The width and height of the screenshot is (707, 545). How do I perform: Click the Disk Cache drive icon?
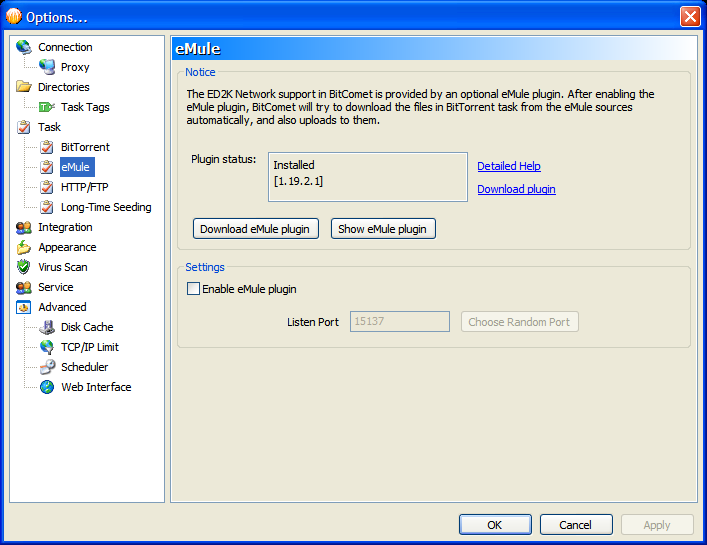[46, 327]
